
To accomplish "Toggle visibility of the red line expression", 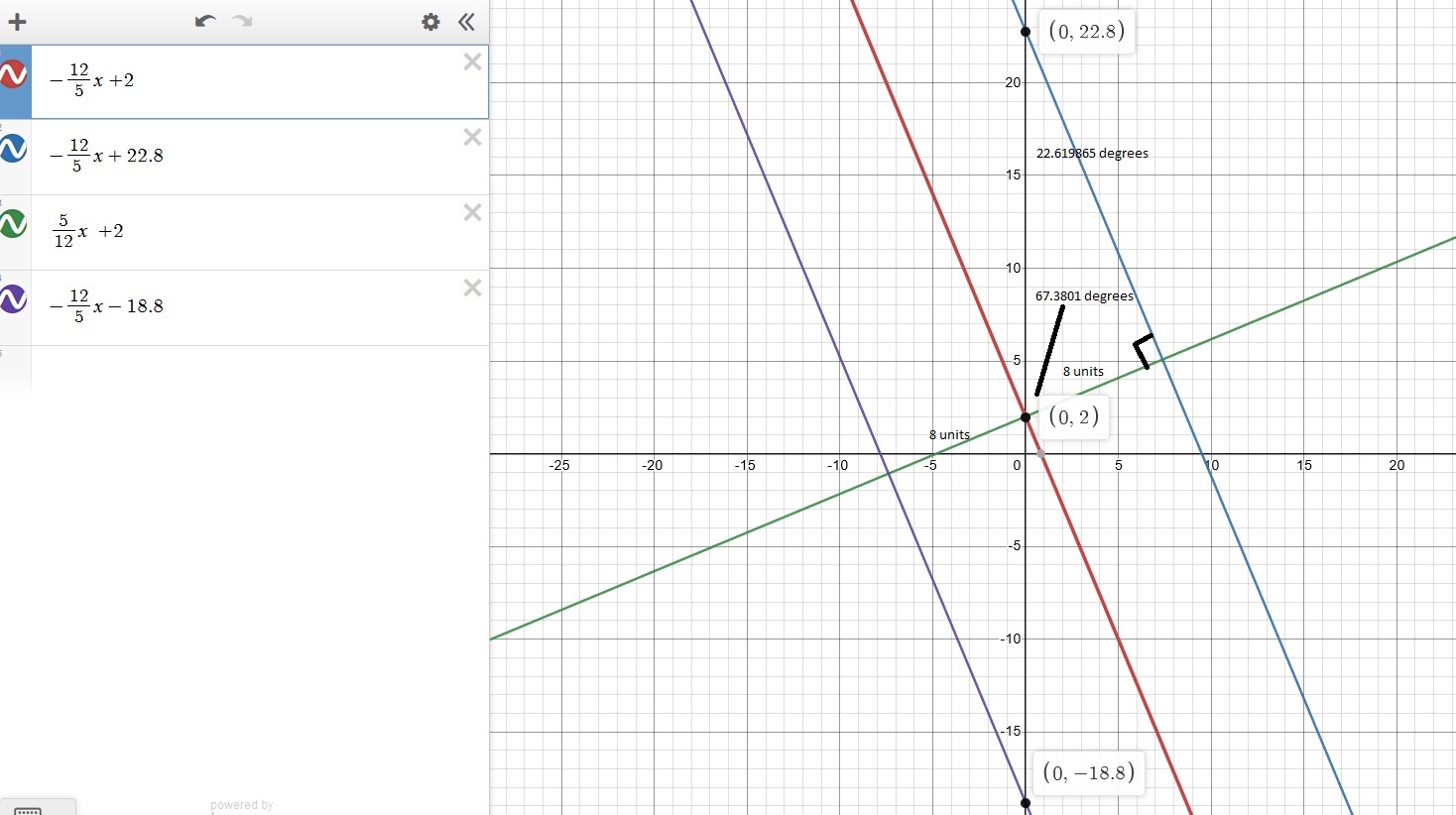I will coord(14,74).
